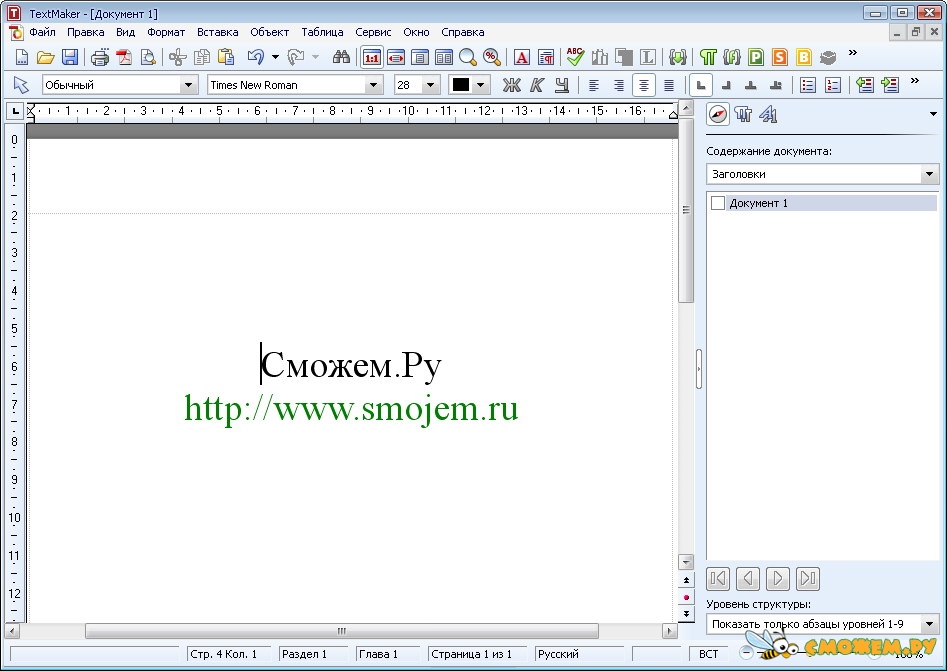Viewport: 947px width, 671px height.
Task: Jump to the first heading in the sidebar
Action: coord(718,579)
